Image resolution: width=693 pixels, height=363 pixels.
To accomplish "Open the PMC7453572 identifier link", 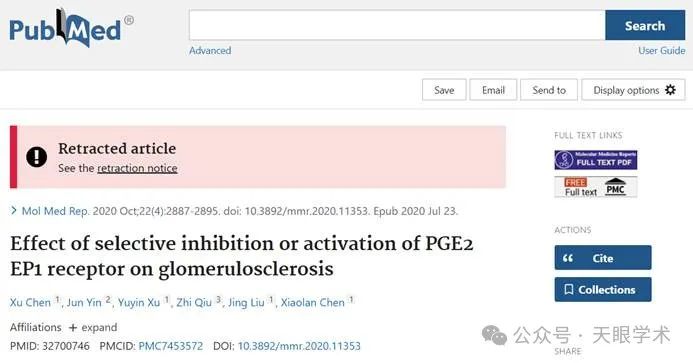I will [171, 346].
